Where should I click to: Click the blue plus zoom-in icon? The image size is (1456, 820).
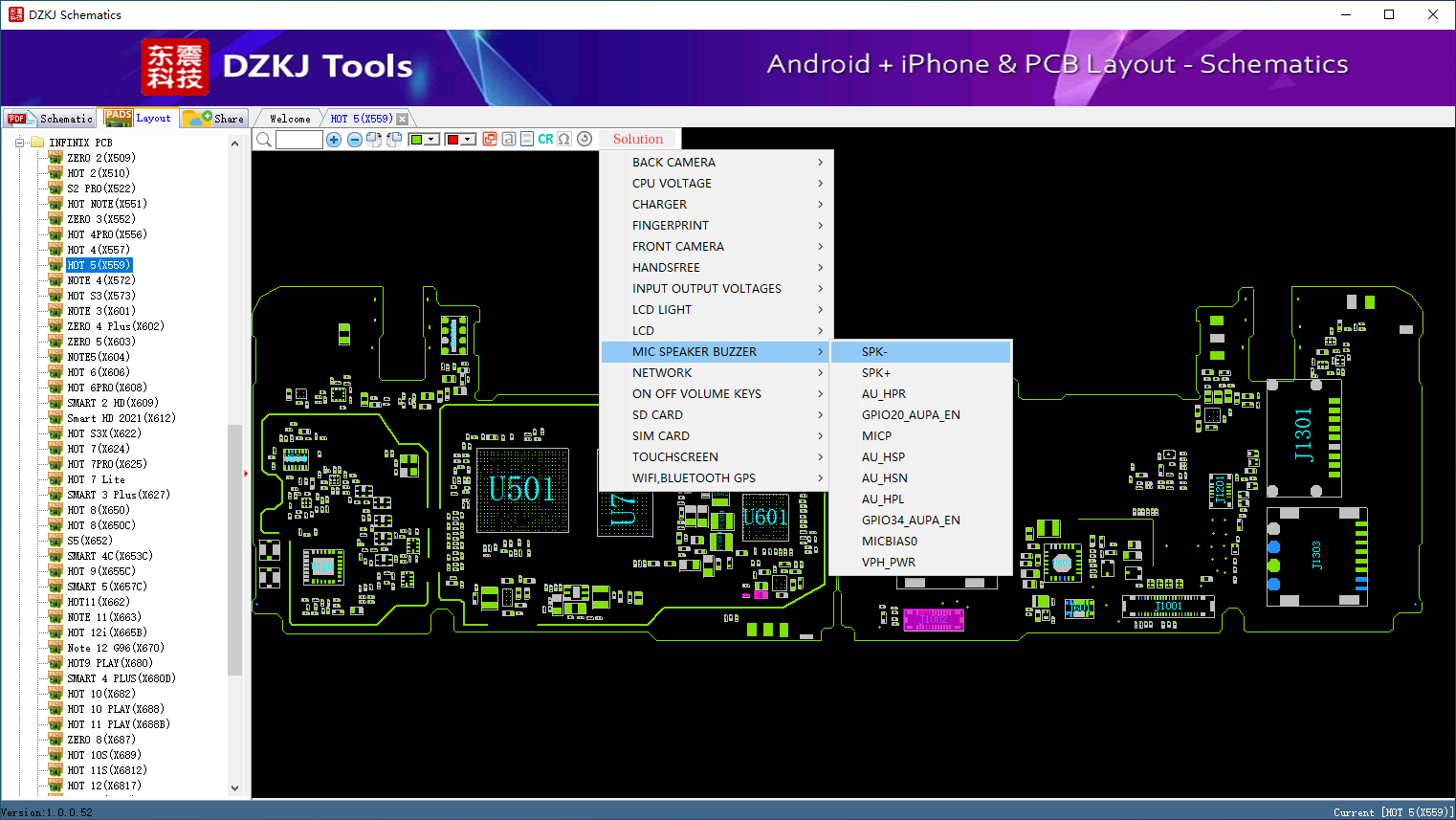(x=334, y=140)
